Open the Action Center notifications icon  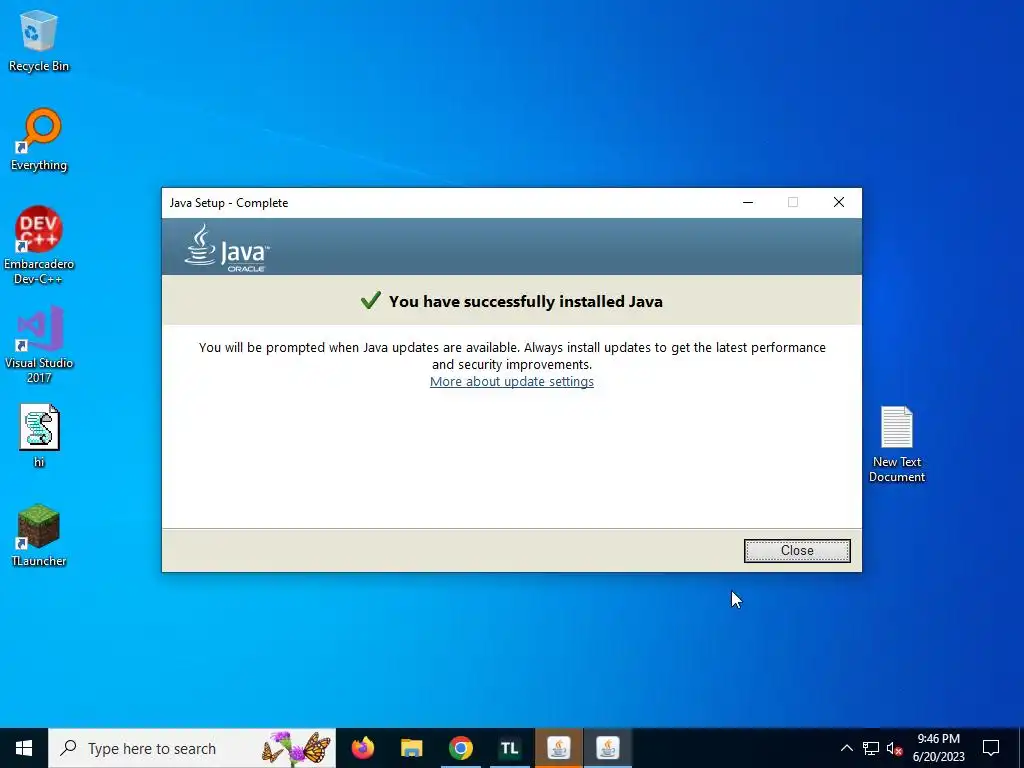tap(991, 748)
